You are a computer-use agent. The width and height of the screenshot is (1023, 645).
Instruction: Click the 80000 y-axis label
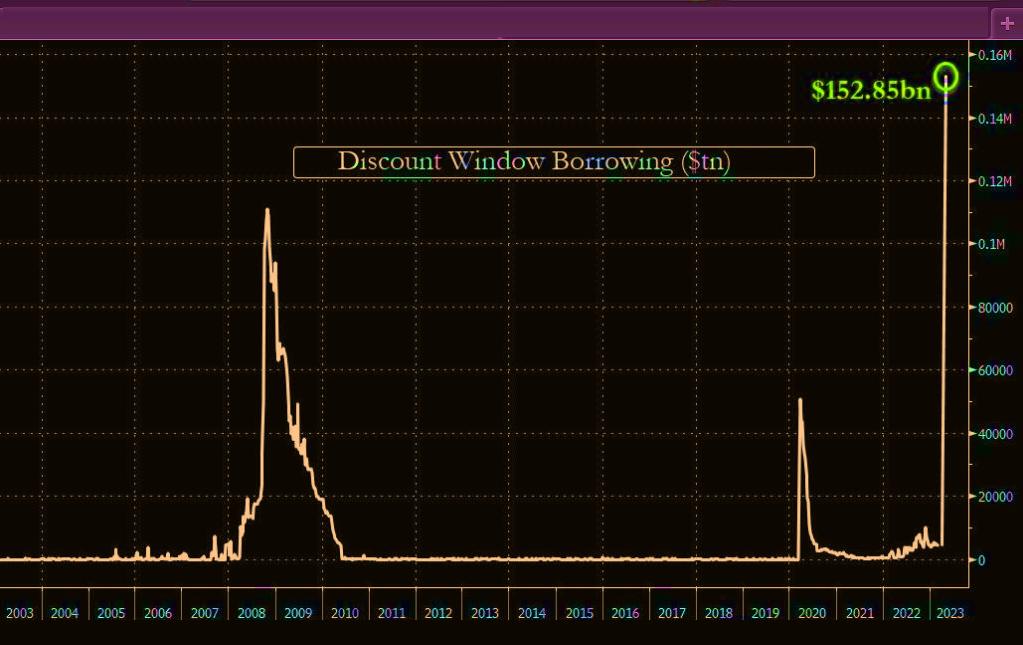coord(996,308)
